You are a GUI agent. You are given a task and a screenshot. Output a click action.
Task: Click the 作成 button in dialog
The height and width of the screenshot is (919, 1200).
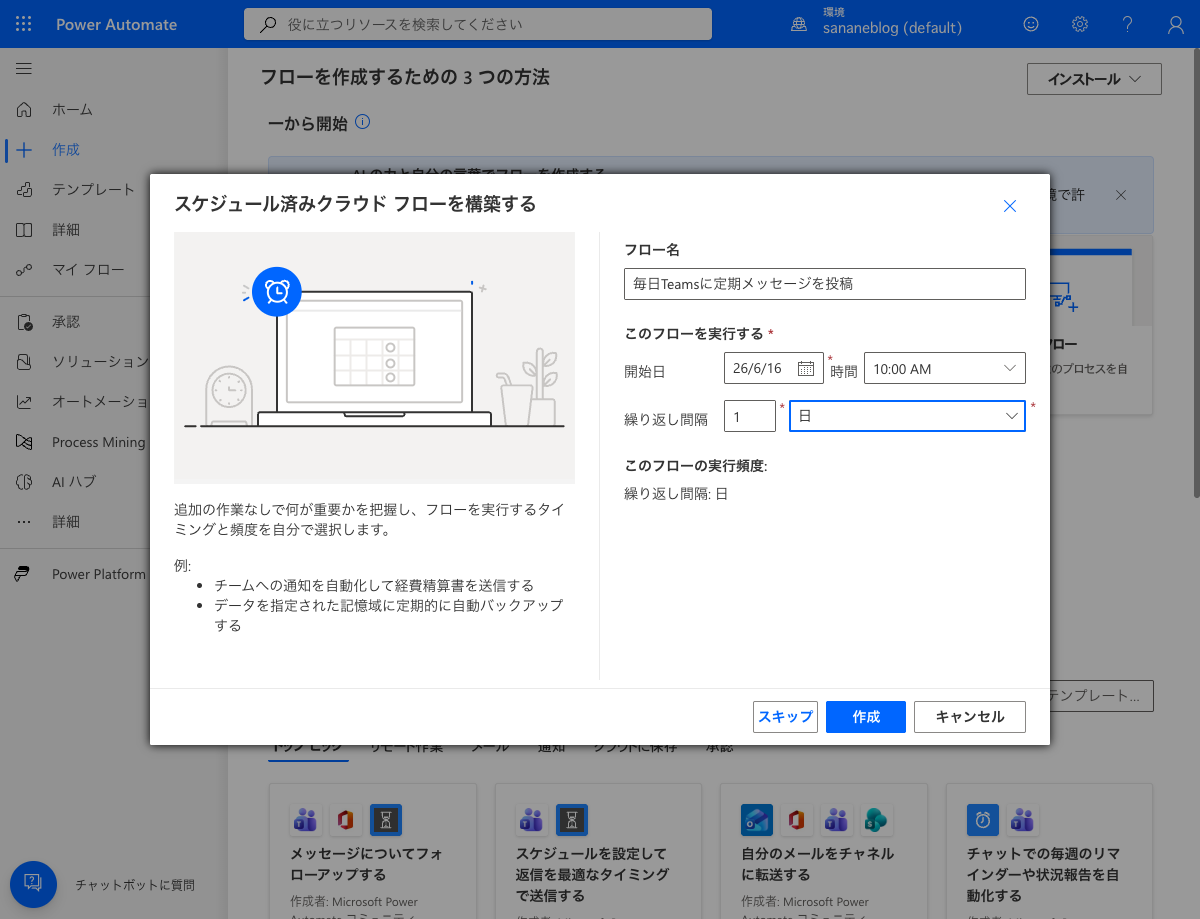(866, 717)
